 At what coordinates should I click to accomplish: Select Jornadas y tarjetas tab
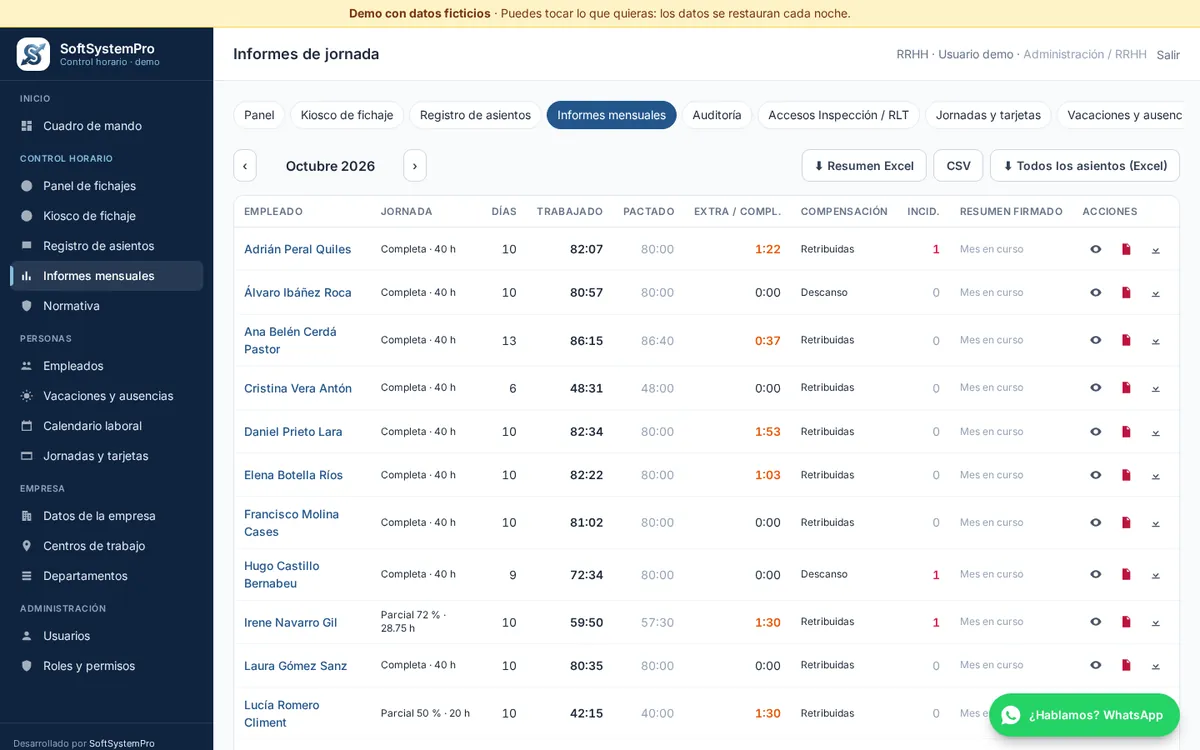[x=988, y=115]
